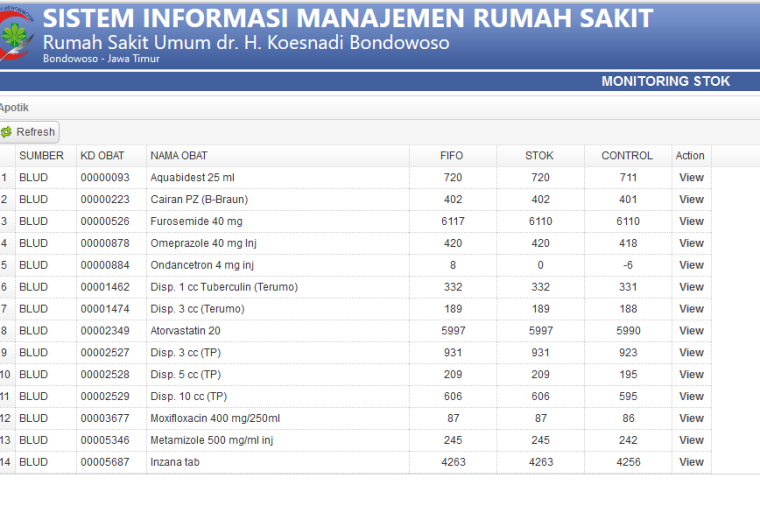Select drug code 00002528 cell

tap(105, 375)
